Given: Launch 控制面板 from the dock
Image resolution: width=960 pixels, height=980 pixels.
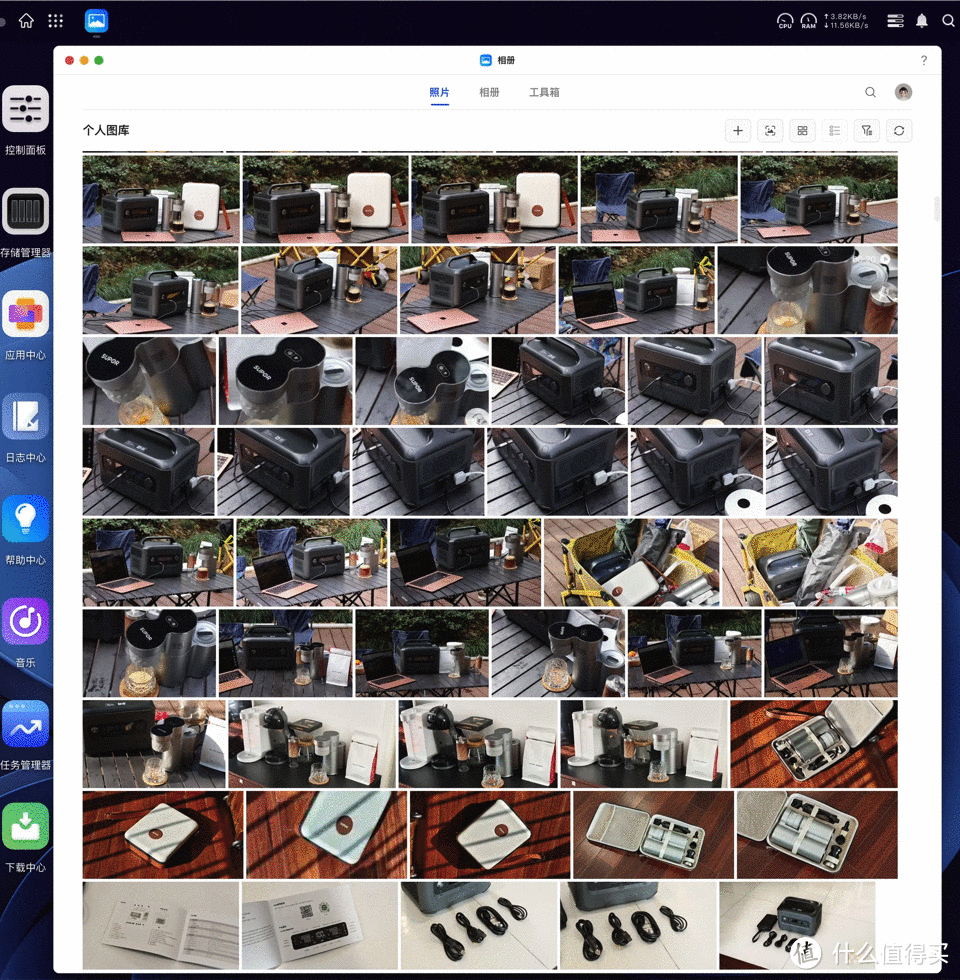Looking at the screenshot, I should (26, 108).
